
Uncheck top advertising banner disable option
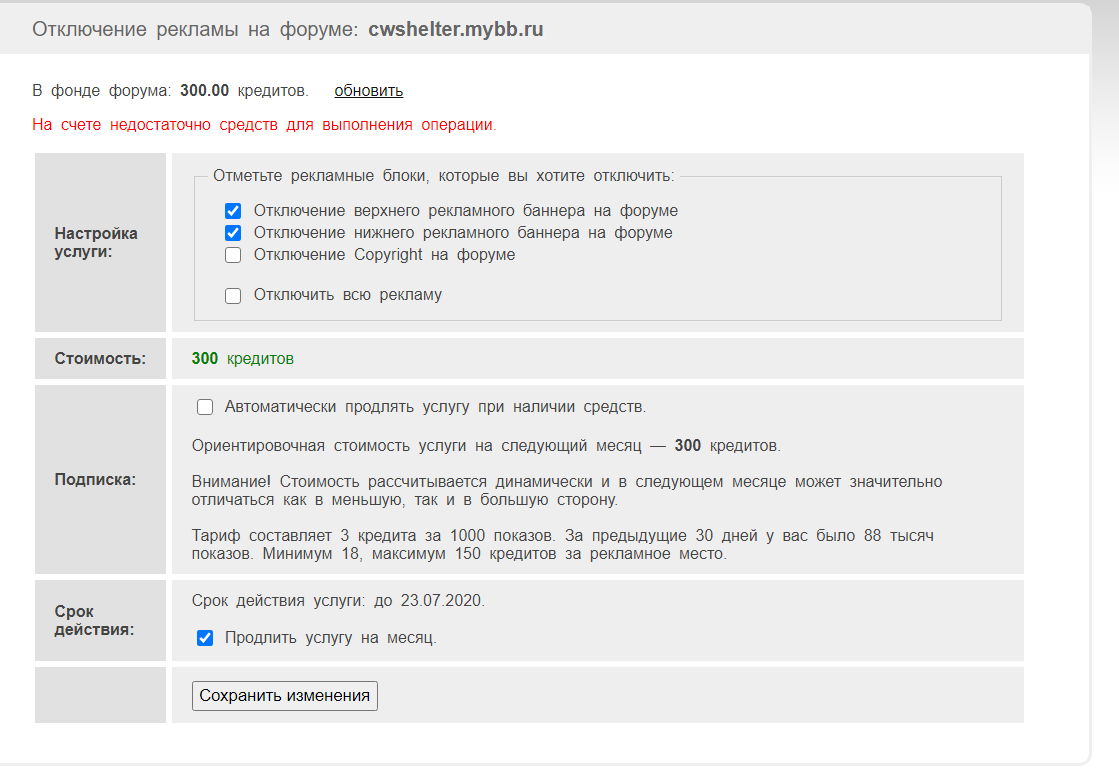pos(233,211)
